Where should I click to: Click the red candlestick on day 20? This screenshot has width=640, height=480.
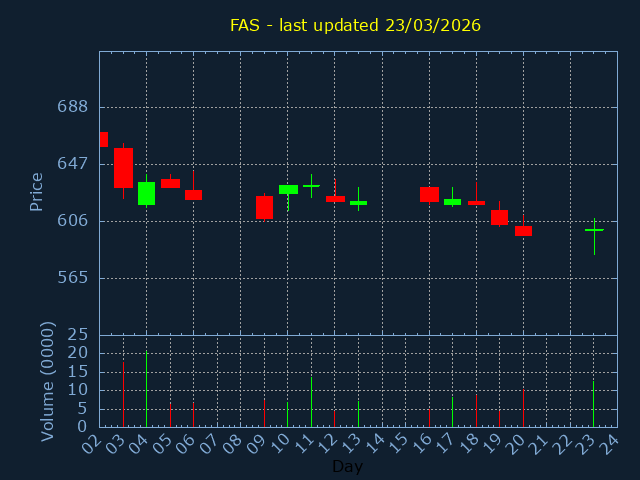[523, 231]
